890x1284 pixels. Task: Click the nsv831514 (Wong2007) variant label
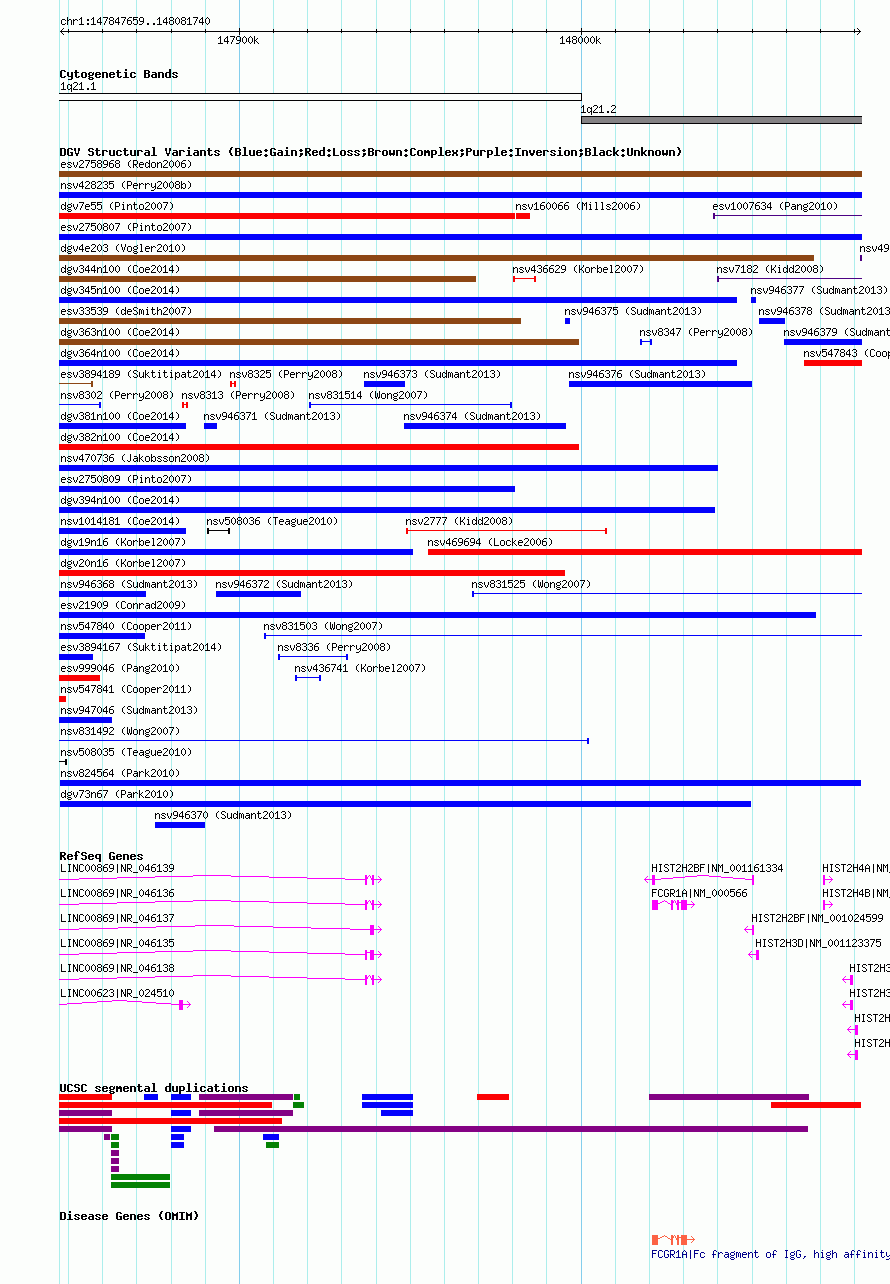pos(368,395)
